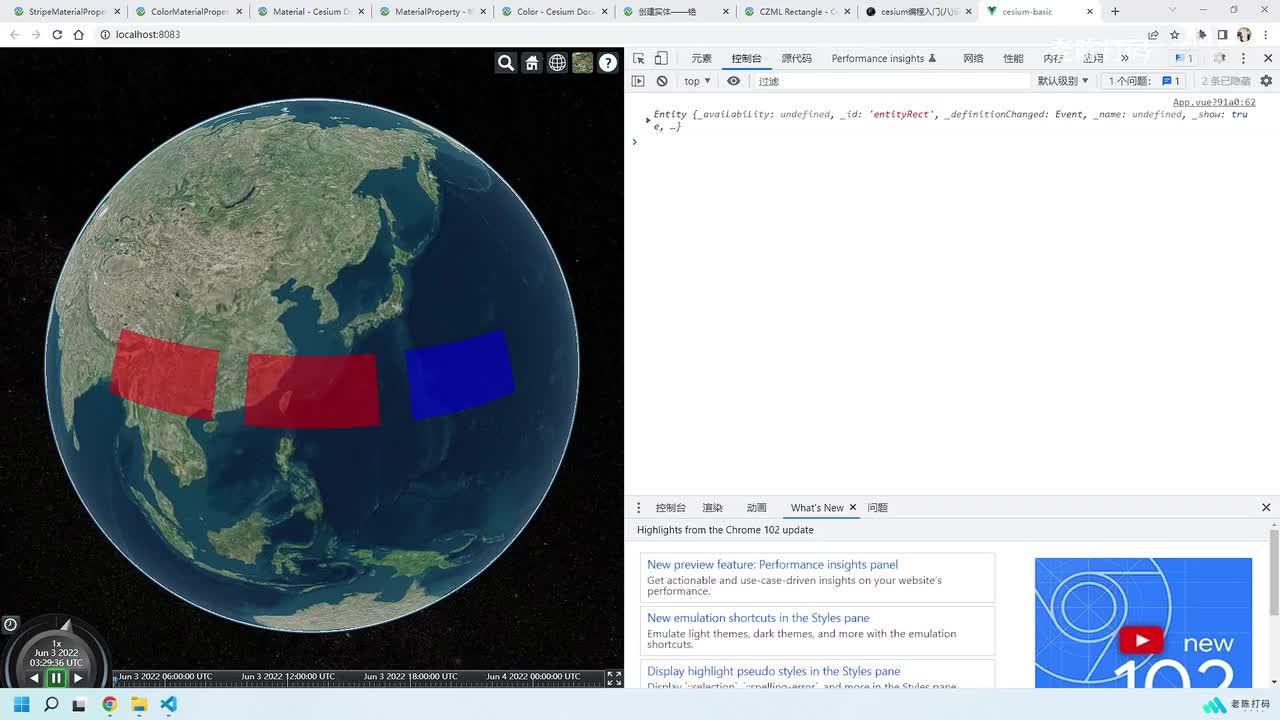Clear the console output
This screenshot has width=1280, height=720.
[662, 81]
